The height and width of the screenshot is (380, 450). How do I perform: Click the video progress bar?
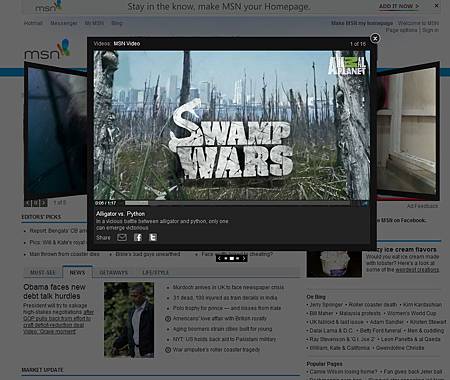(x=237, y=203)
